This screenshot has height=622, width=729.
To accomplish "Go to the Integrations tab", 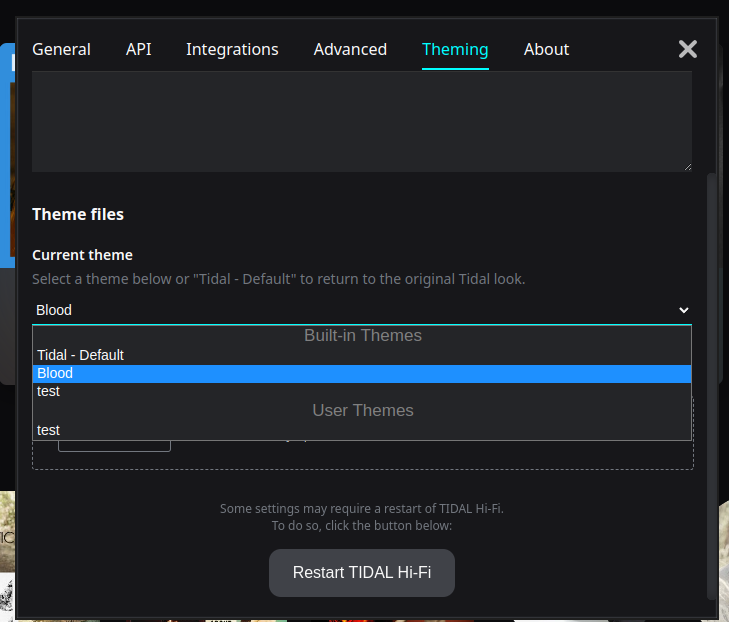I will pos(232,49).
